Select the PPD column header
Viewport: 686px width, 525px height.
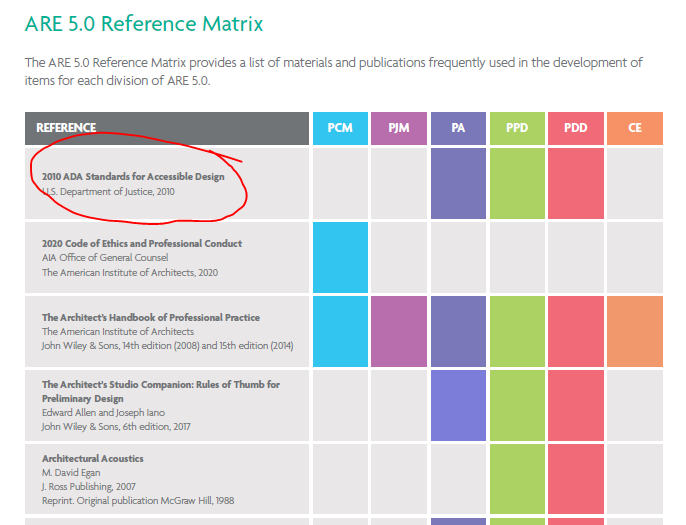(517, 128)
